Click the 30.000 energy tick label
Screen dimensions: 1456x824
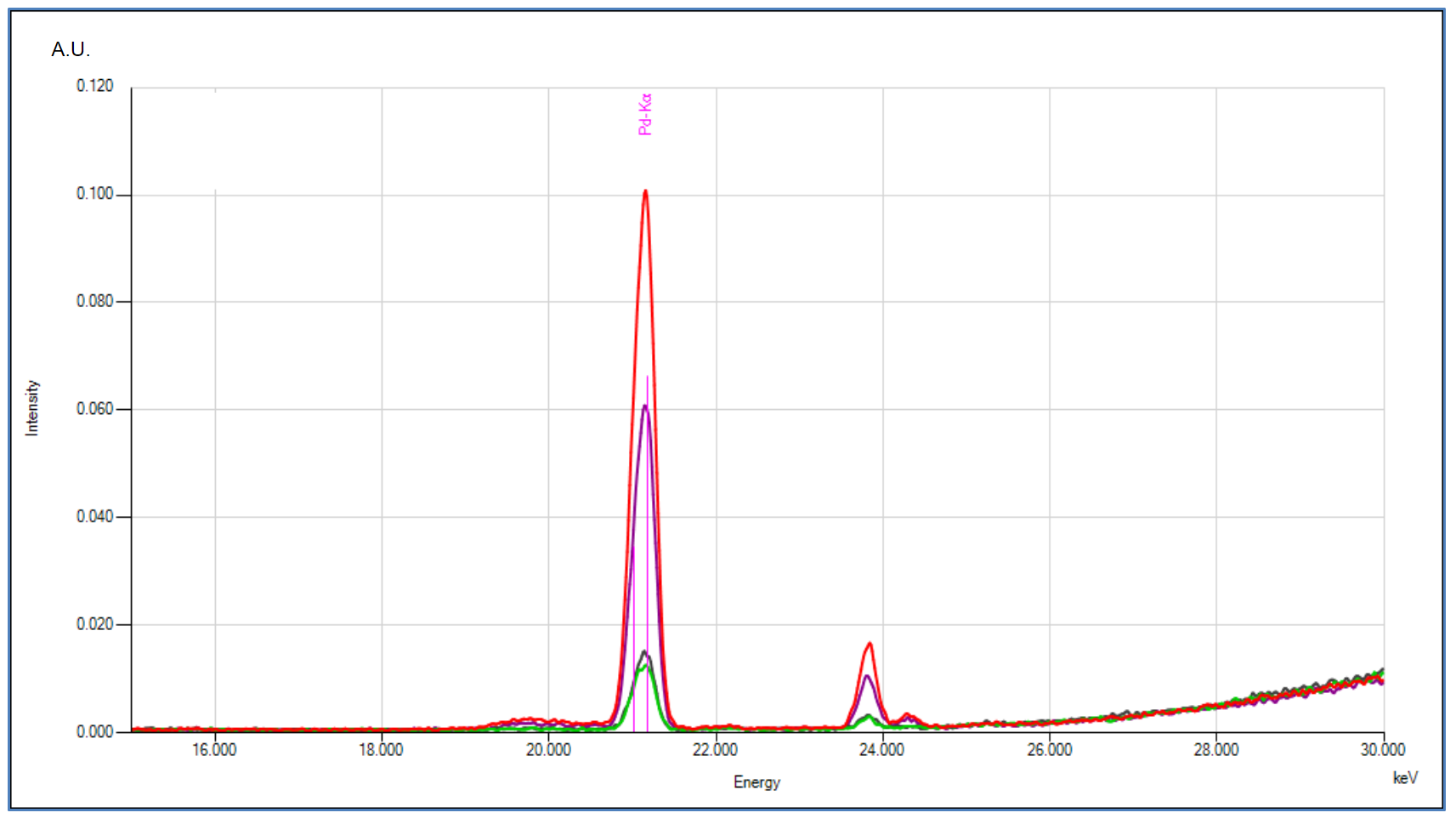point(1382,749)
